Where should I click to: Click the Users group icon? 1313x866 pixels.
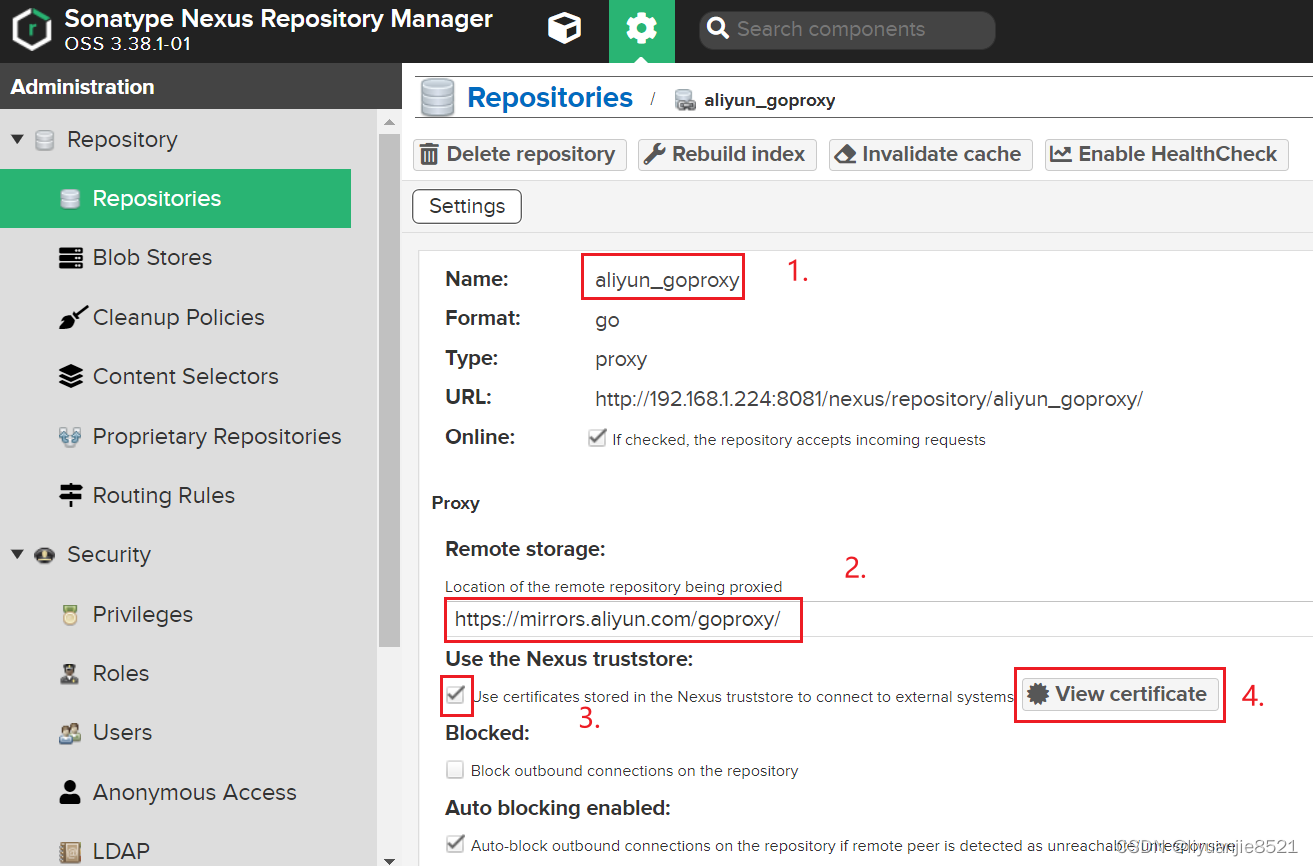pyautogui.click(x=70, y=733)
